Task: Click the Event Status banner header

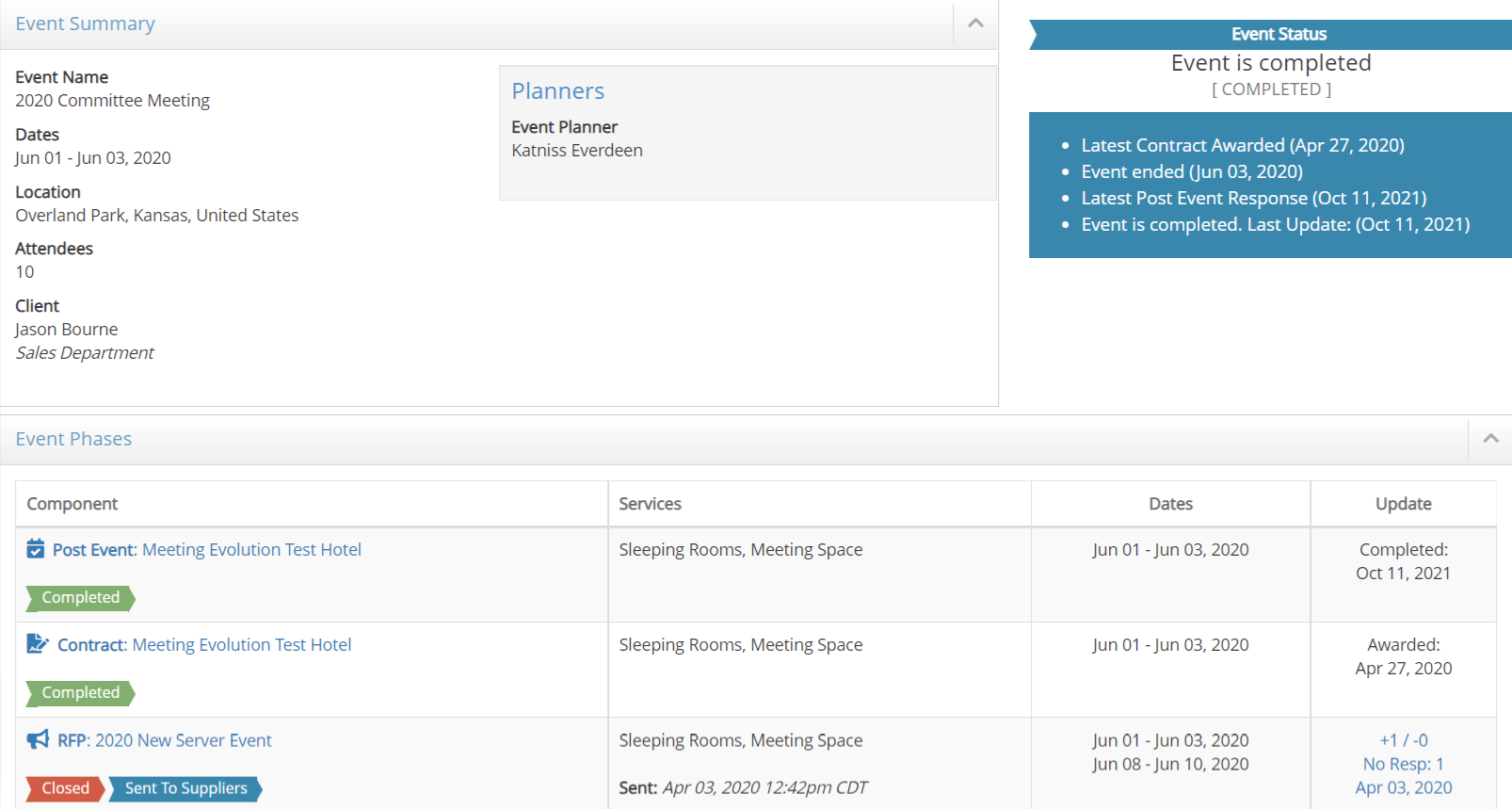Action: tap(1278, 35)
